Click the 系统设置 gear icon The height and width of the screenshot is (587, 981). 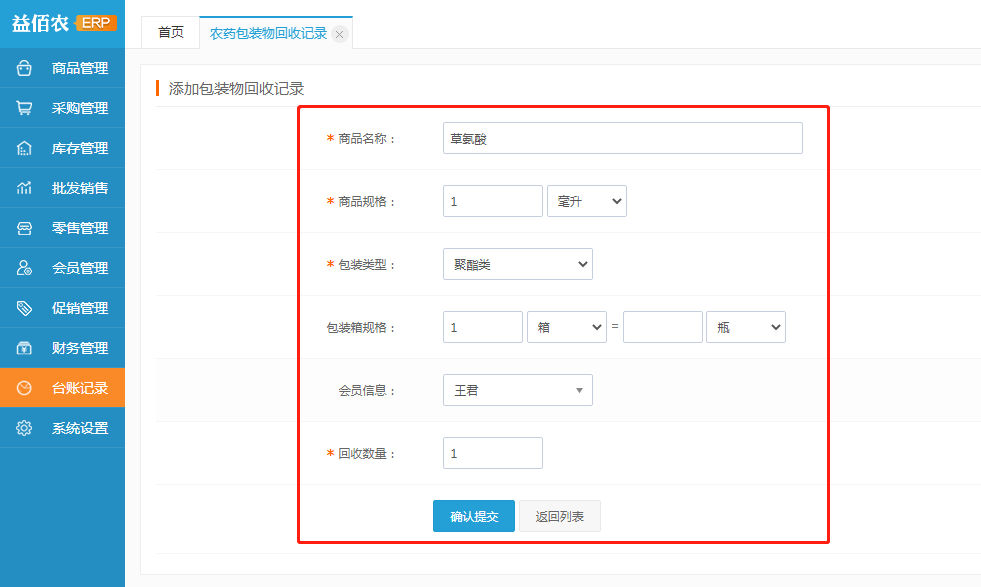pos(25,428)
